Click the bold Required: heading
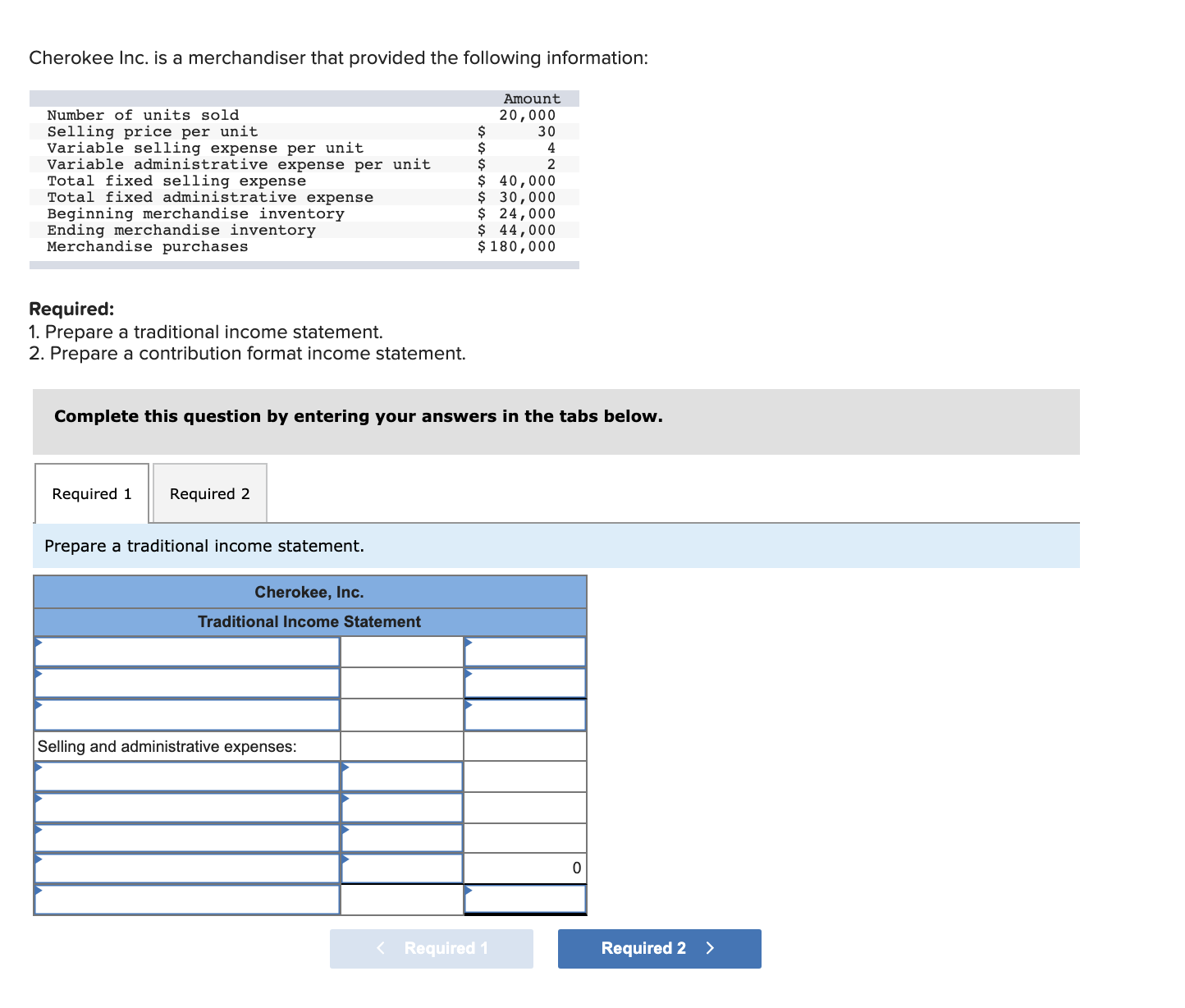Image resolution: width=1185 pixels, height=1008 pixels. tap(71, 309)
